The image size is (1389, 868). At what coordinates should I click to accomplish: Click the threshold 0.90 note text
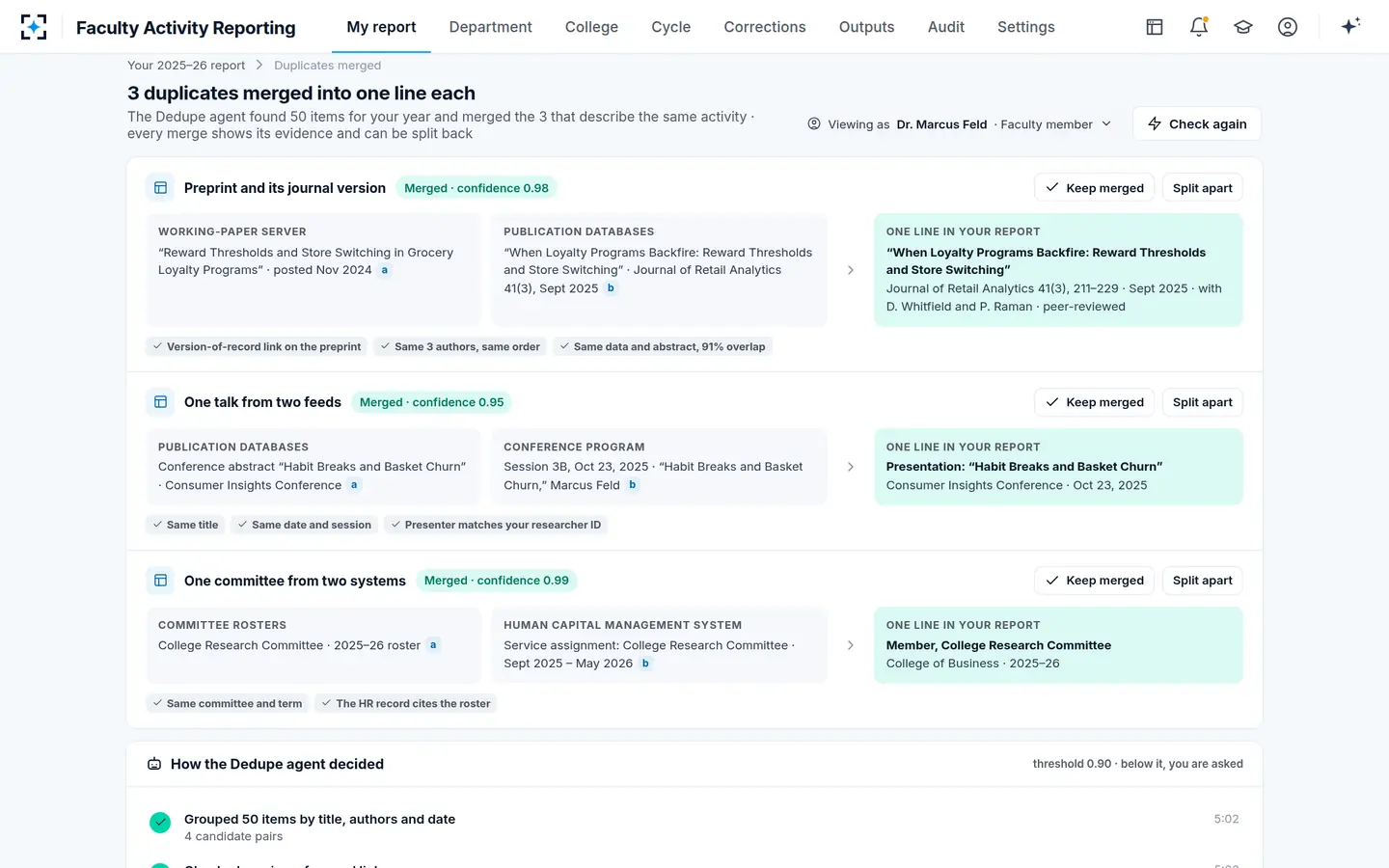(1137, 764)
